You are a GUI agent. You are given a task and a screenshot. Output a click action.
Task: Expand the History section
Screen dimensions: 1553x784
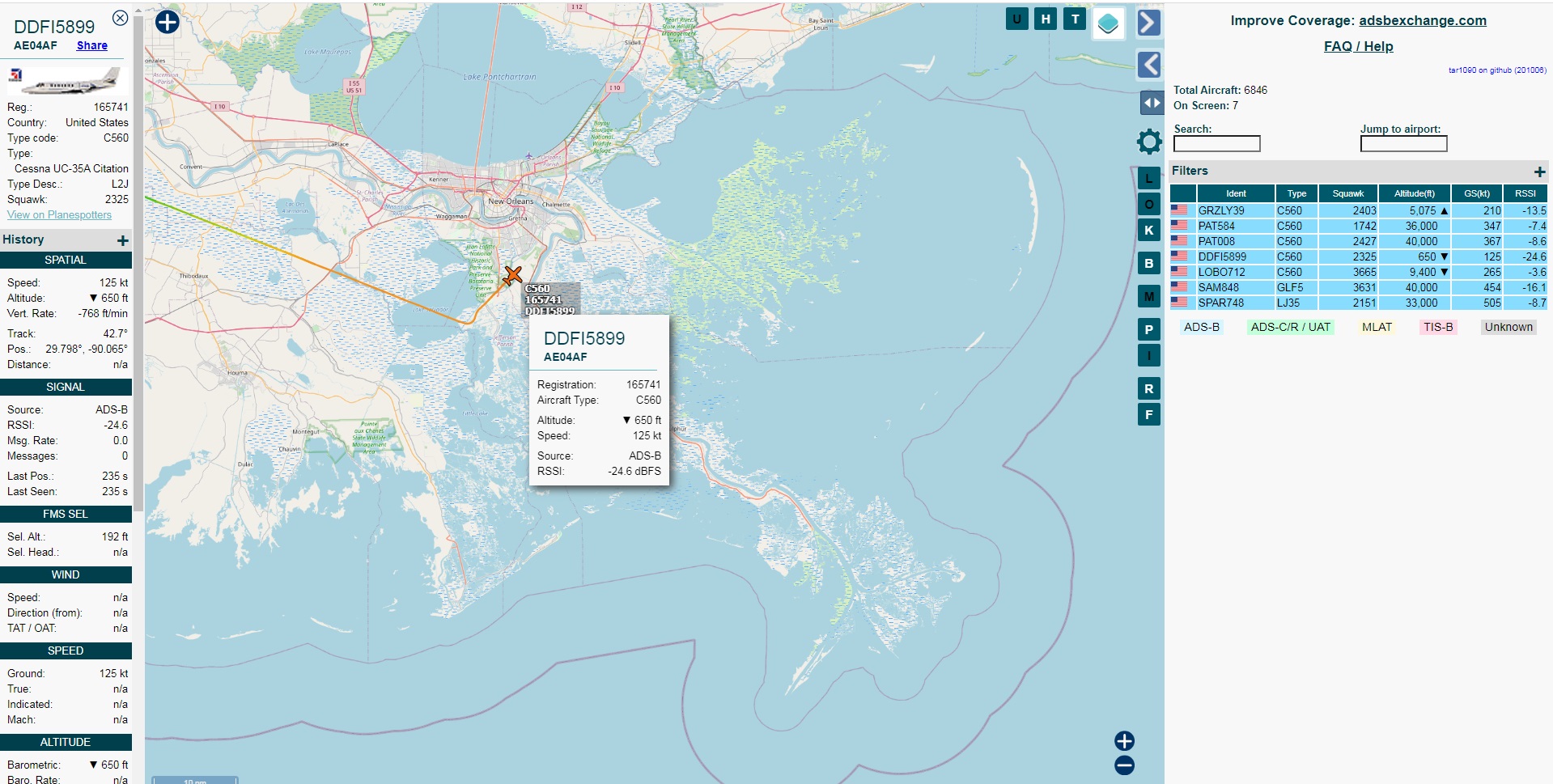(123, 240)
